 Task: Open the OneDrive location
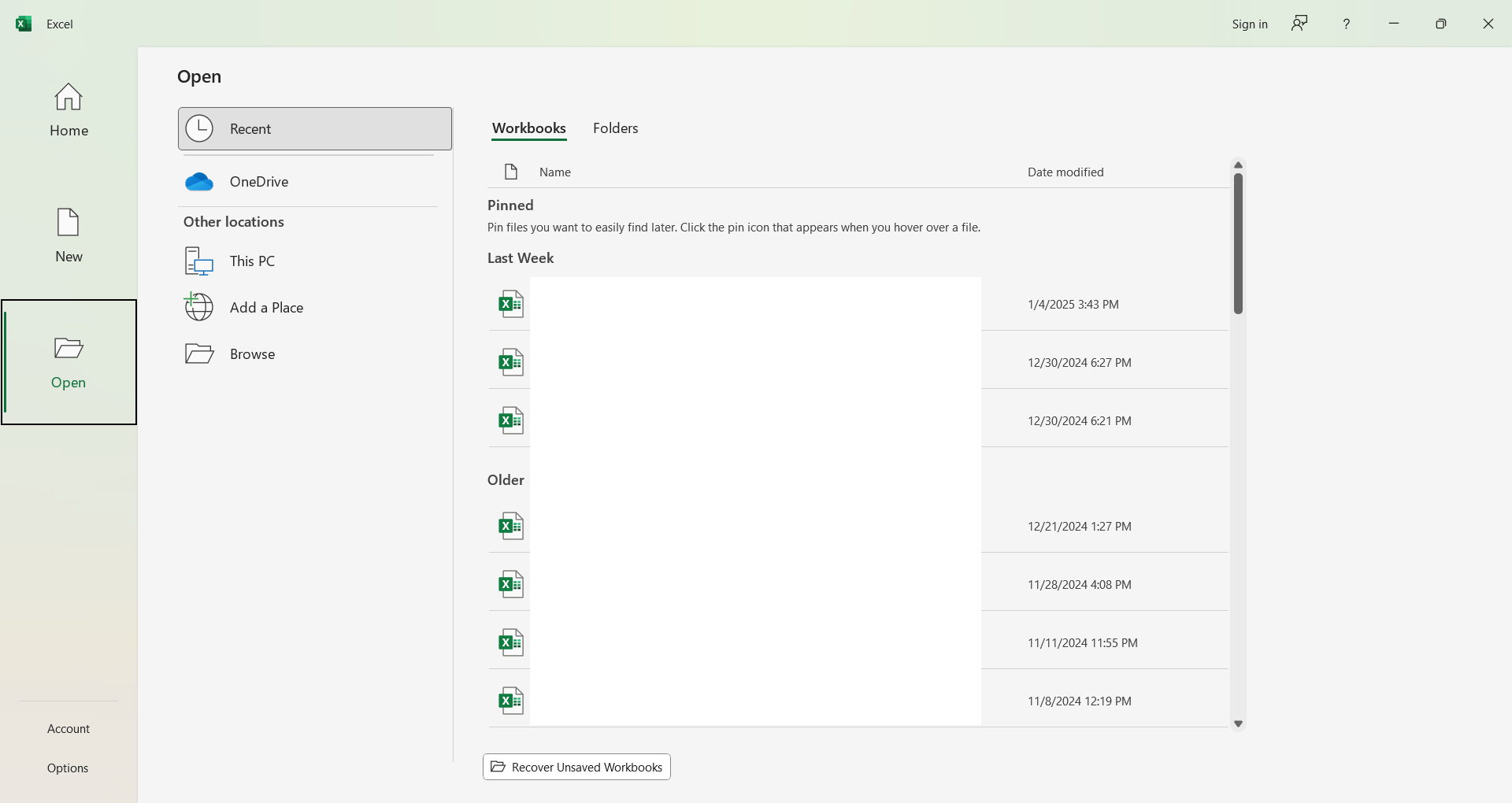(x=315, y=182)
